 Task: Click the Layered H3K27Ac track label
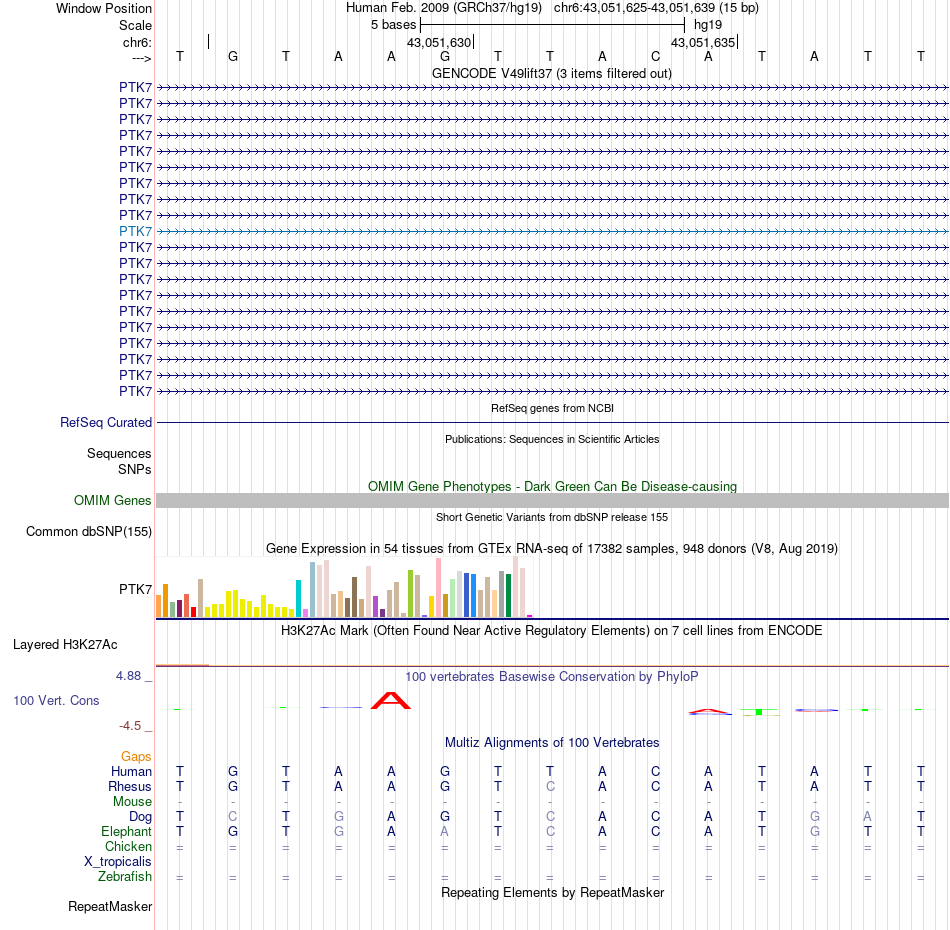click(65, 645)
